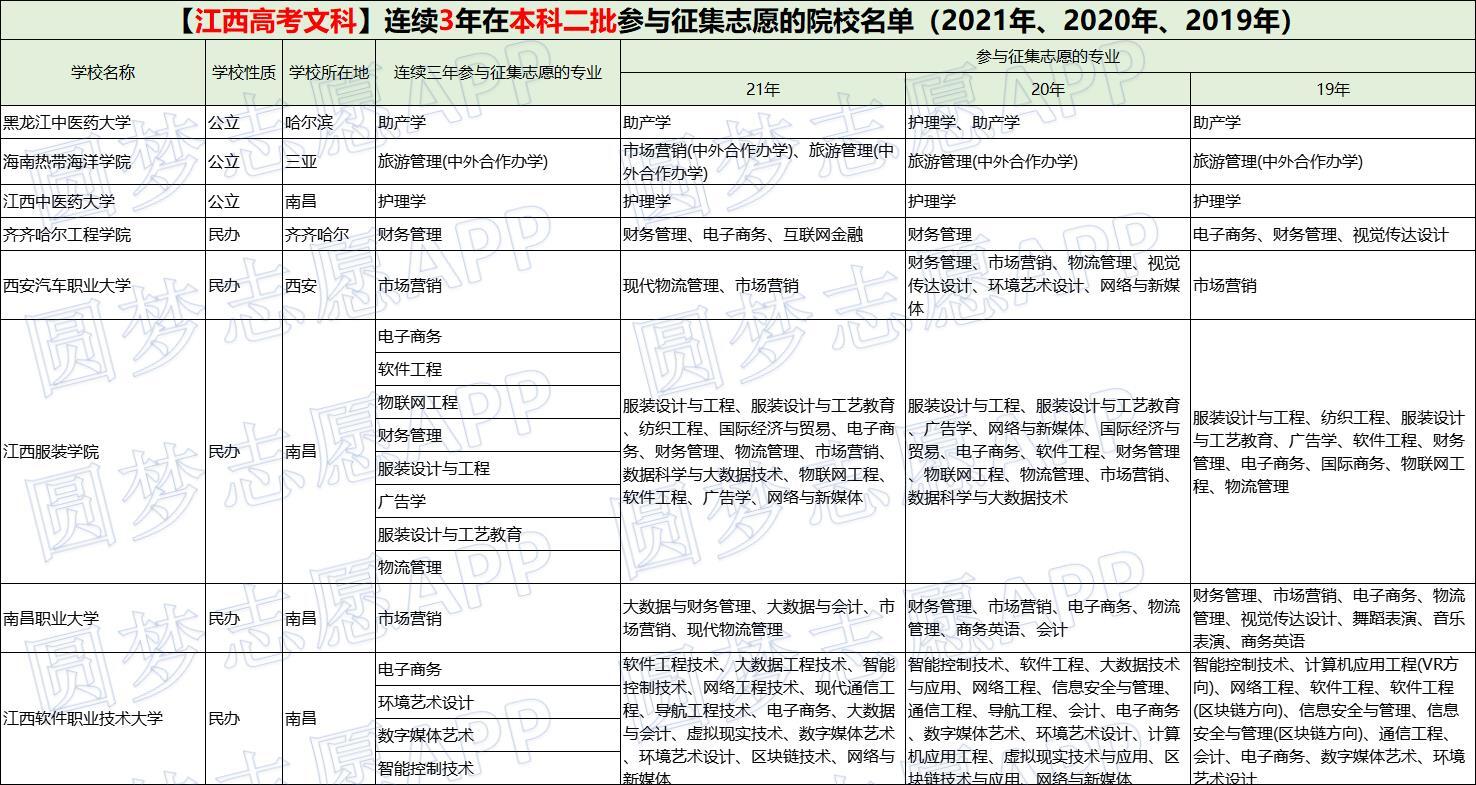Select 旅游管理(中外合作办学) three-year majors cell
Screen dimensions: 1476x785
coord(498,161)
